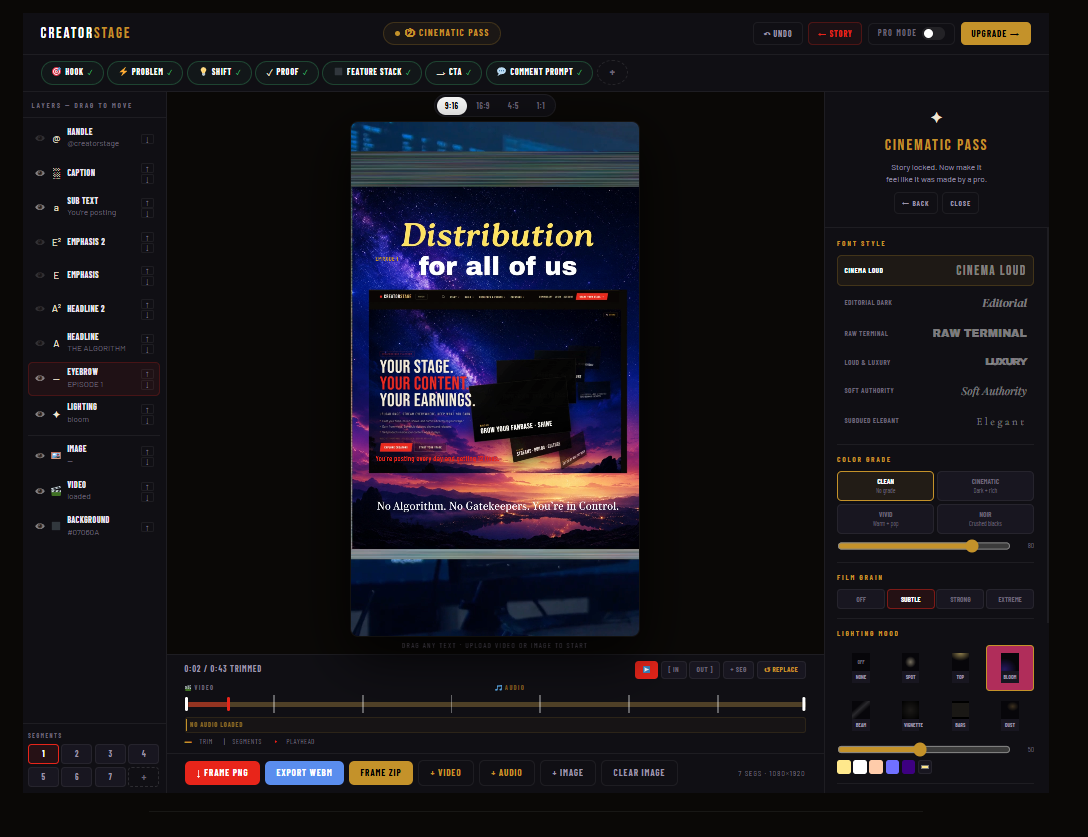Hide the Video layer with its eye icon
The image size is (1088, 837).
click(40, 491)
